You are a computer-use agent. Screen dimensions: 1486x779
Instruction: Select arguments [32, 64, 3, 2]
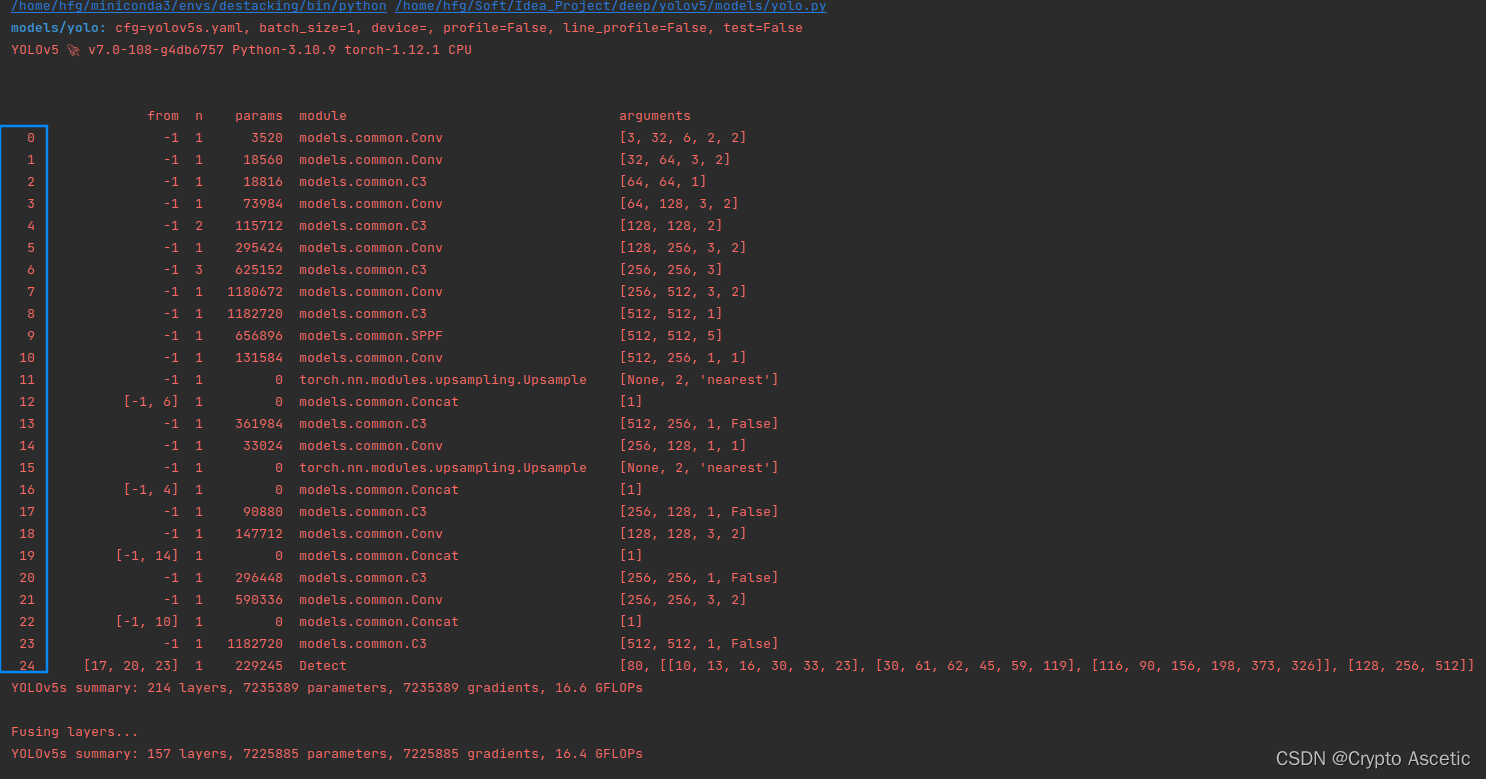coord(675,160)
